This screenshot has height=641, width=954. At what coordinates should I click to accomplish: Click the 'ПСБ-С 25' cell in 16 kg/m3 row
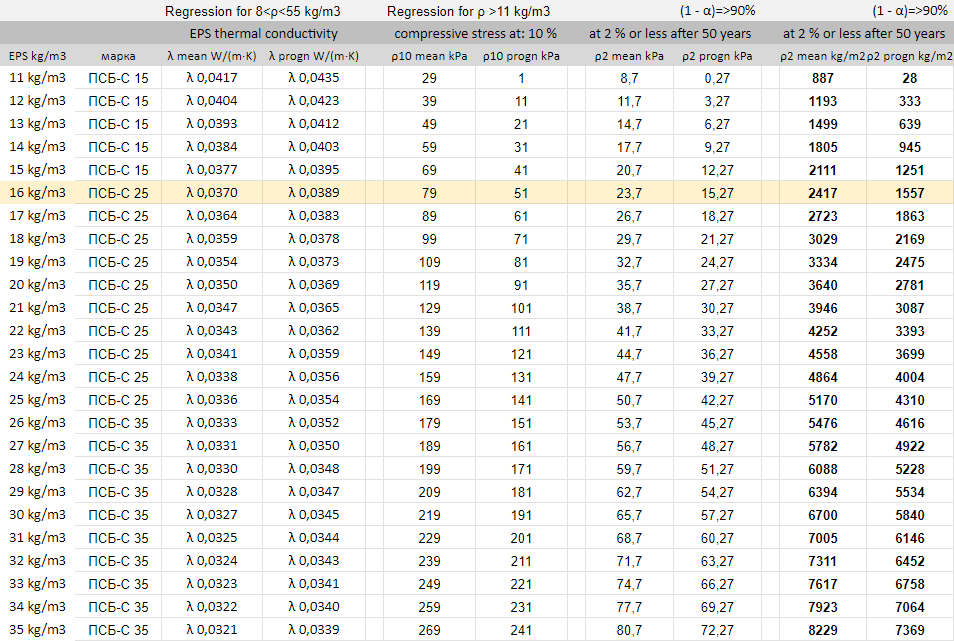pyautogui.click(x=118, y=193)
